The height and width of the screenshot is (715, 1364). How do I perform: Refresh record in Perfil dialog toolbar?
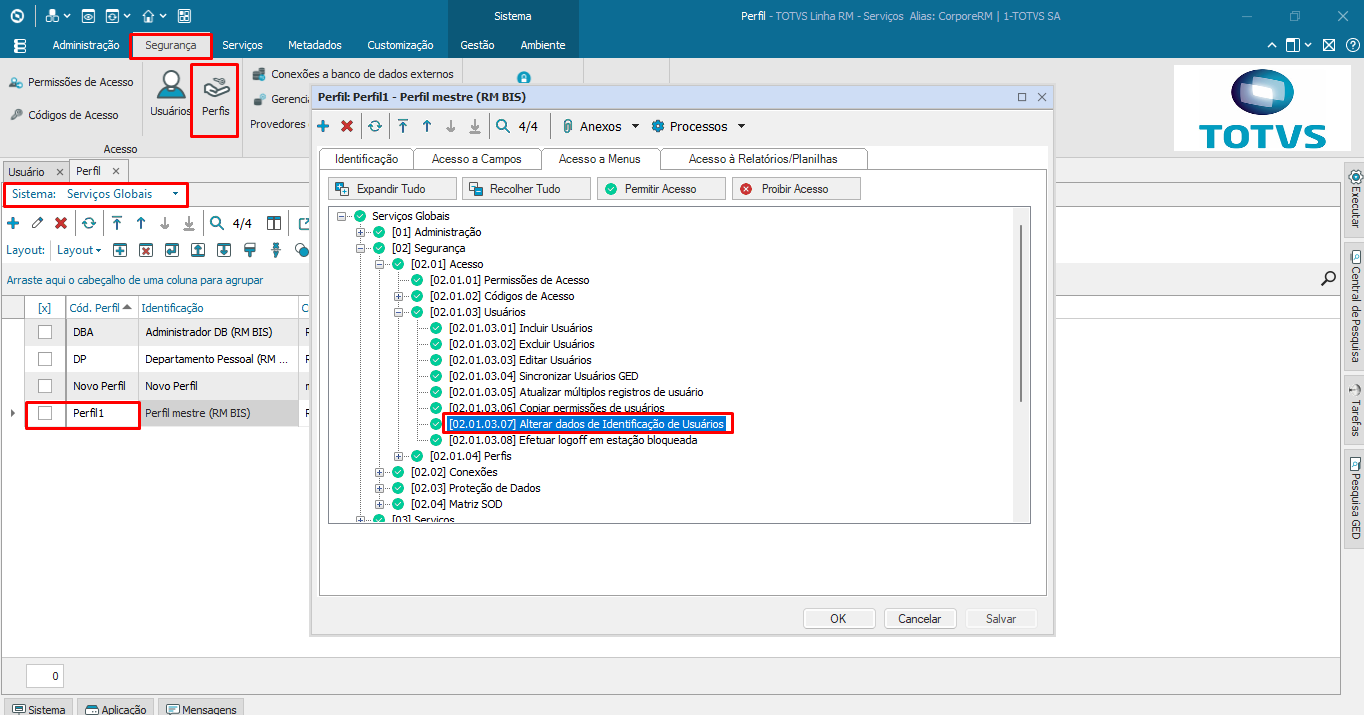(375, 126)
